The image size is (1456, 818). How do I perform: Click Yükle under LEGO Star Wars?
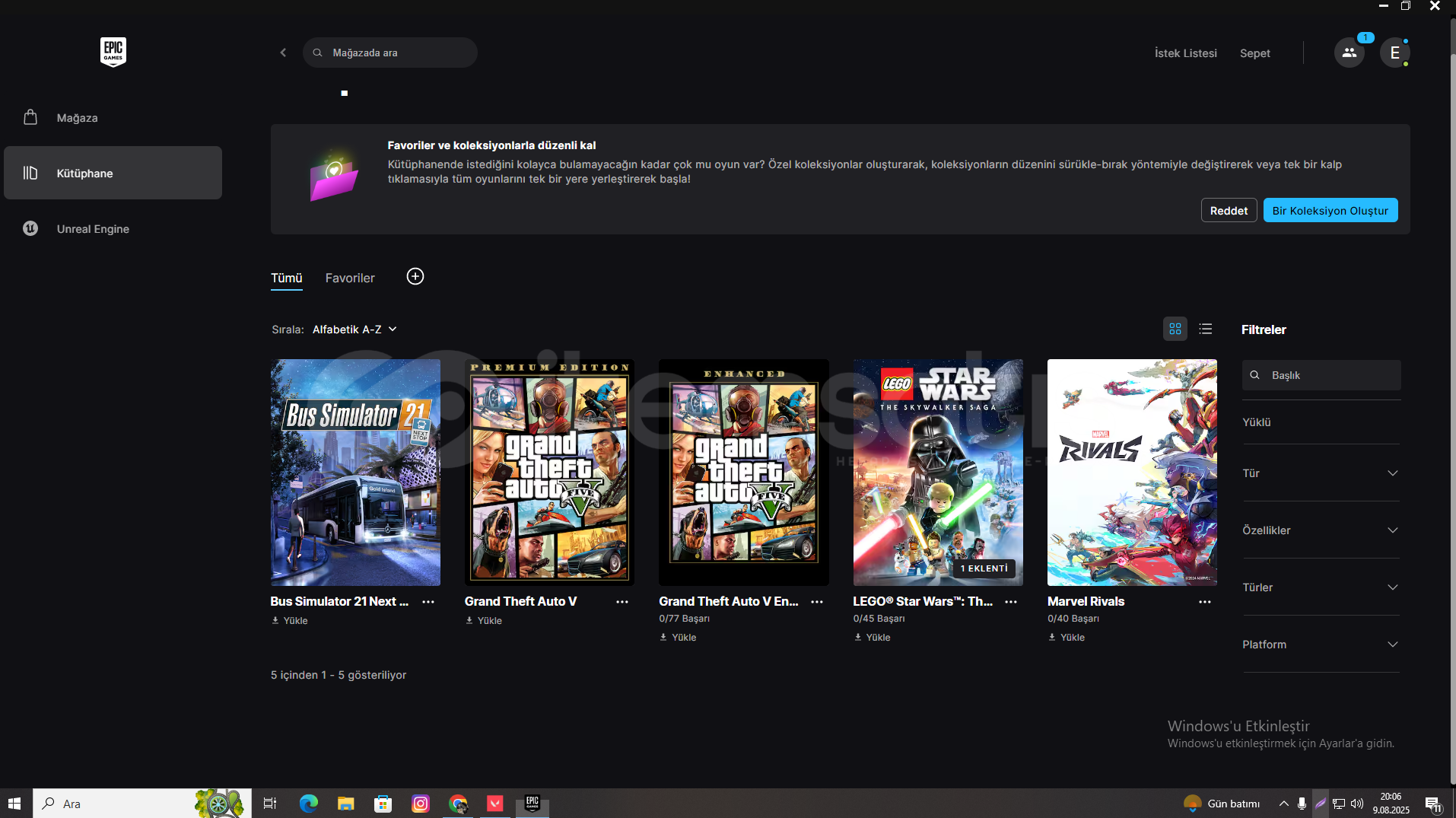pyautogui.click(x=872, y=638)
